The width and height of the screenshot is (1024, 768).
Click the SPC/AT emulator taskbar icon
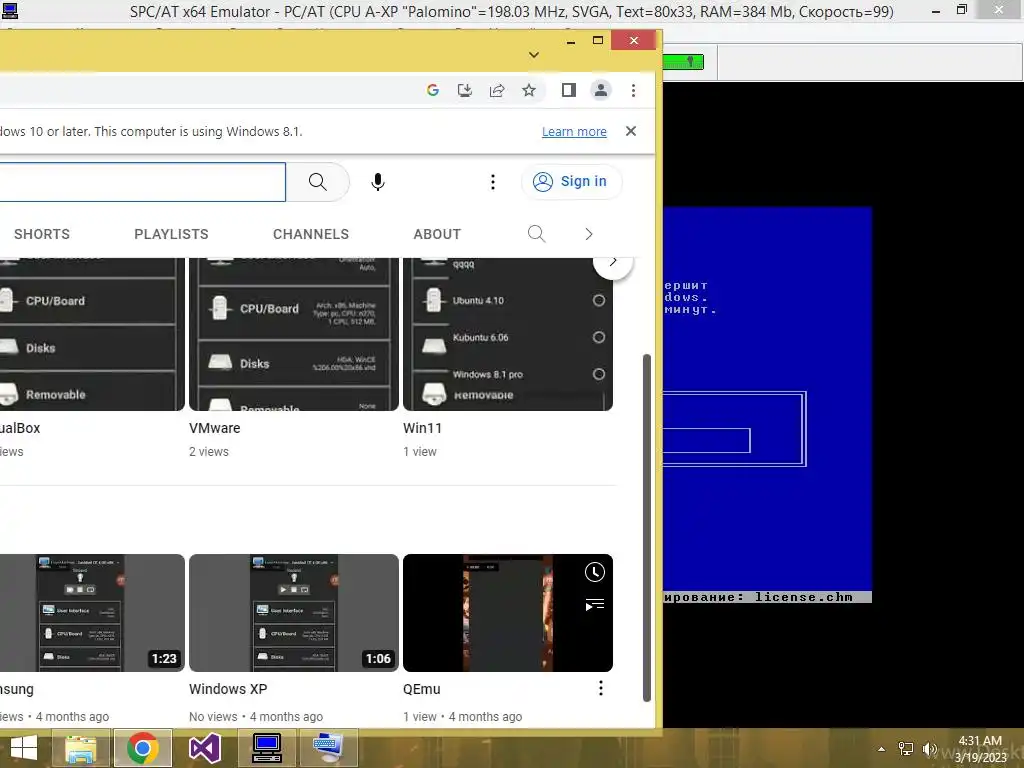click(x=266, y=748)
